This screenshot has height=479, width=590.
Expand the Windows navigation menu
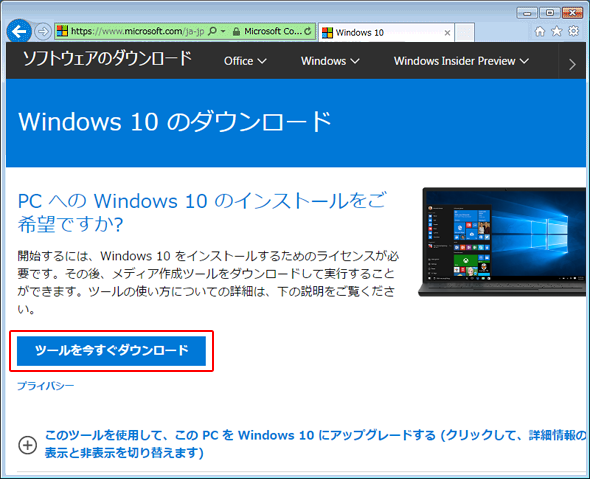330,61
